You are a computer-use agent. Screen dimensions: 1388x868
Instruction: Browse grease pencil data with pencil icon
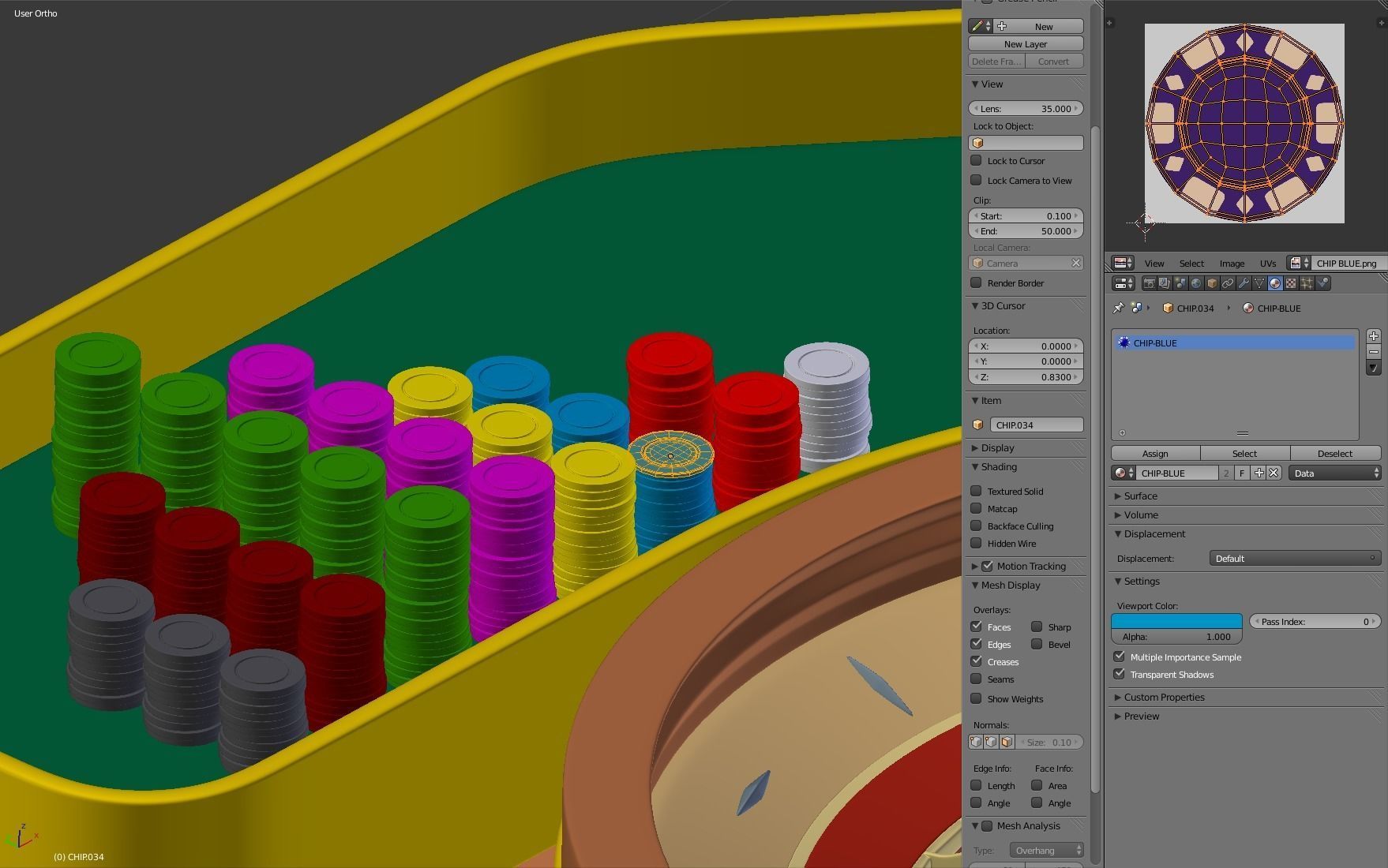981,26
